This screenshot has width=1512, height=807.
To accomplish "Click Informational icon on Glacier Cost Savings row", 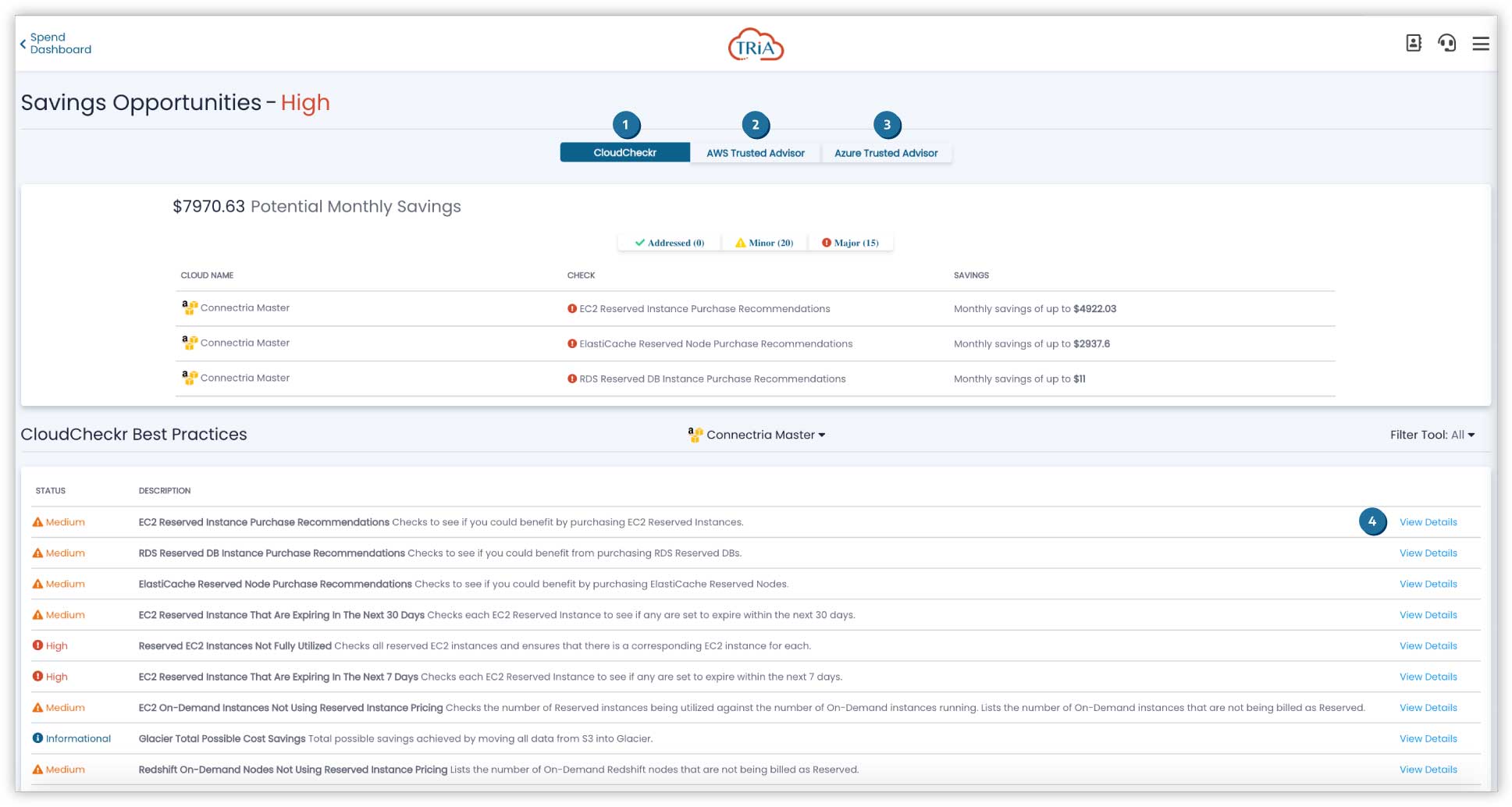I will click(x=37, y=738).
